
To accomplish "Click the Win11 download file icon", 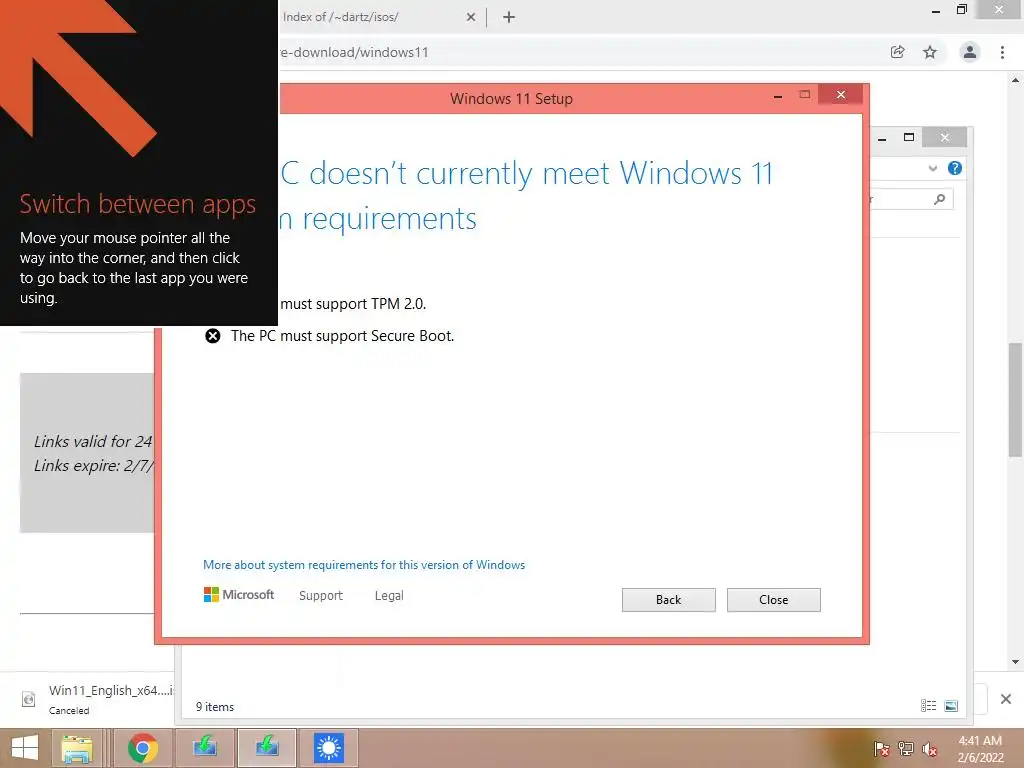I will tap(29, 699).
